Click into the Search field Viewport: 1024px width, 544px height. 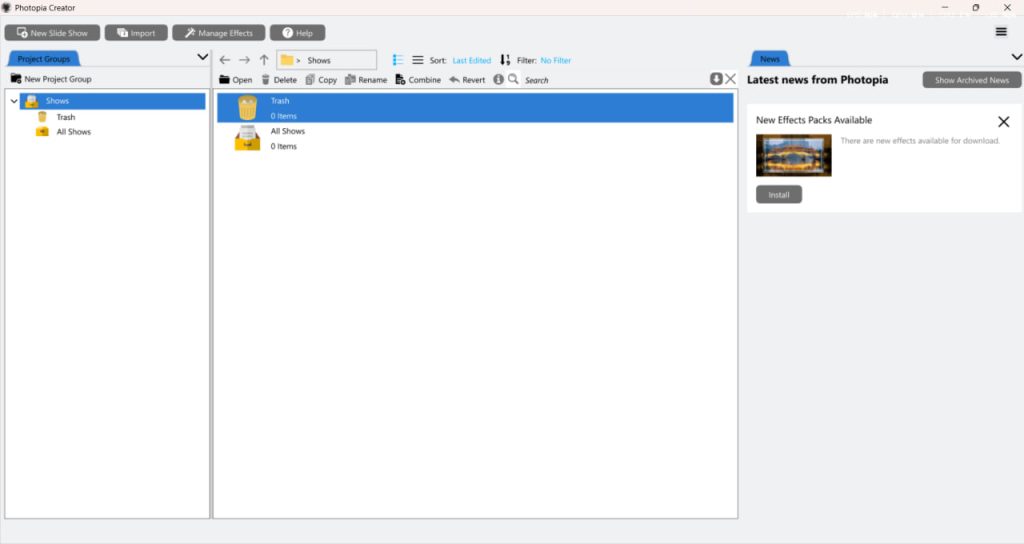point(614,80)
